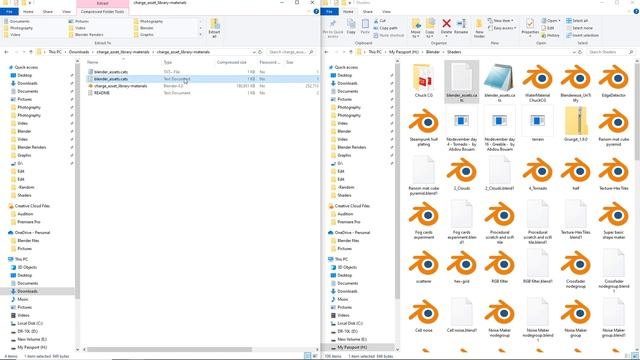Open the View tab in Shaders window

point(386,11)
